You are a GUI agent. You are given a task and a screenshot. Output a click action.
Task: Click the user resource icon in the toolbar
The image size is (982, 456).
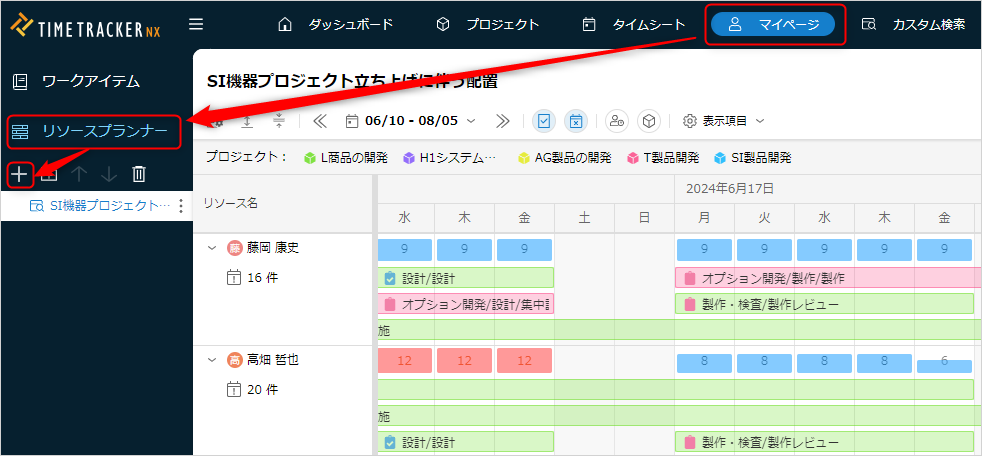(616, 121)
